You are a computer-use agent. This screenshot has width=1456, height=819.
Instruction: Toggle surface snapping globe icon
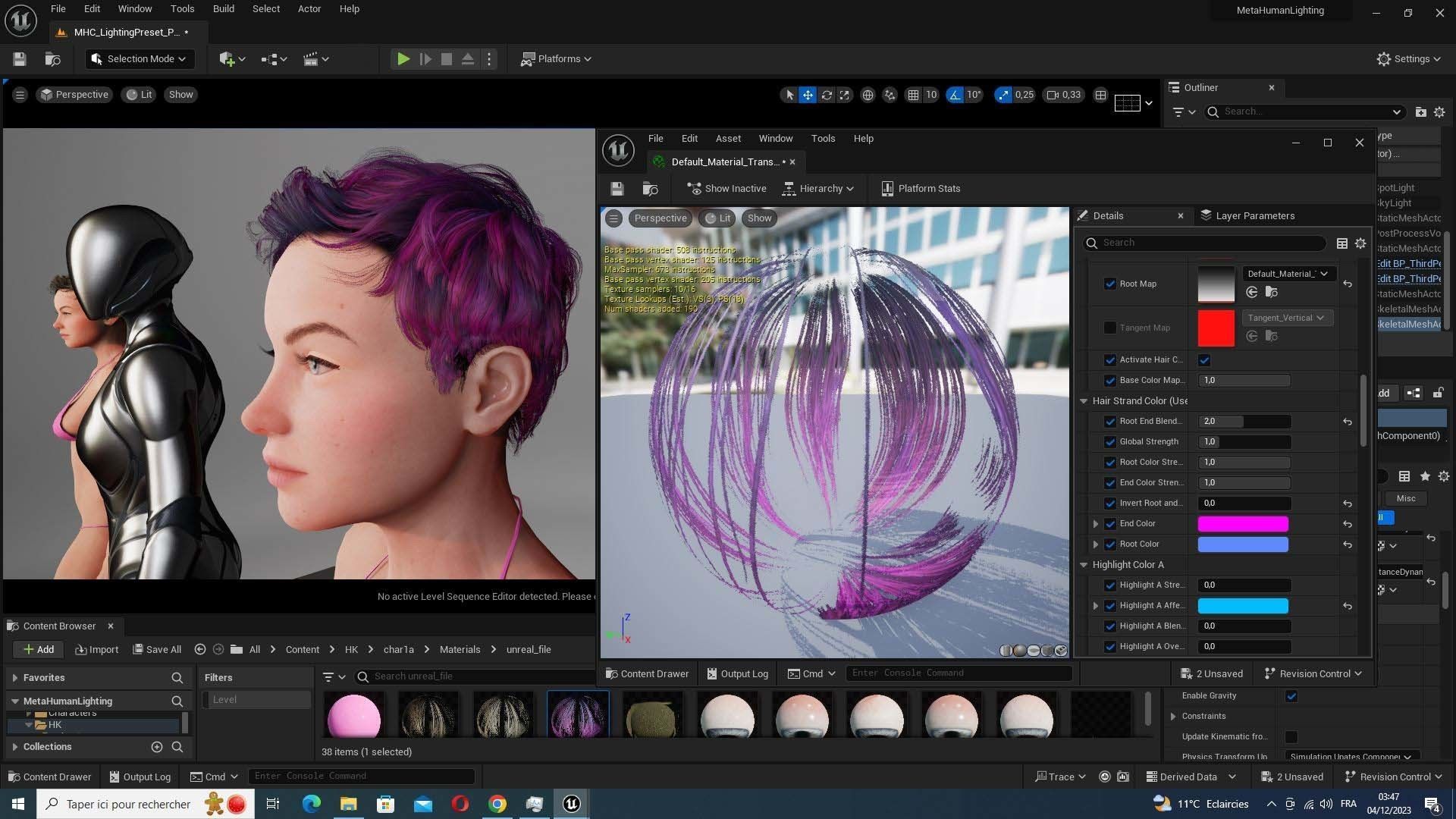point(868,95)
